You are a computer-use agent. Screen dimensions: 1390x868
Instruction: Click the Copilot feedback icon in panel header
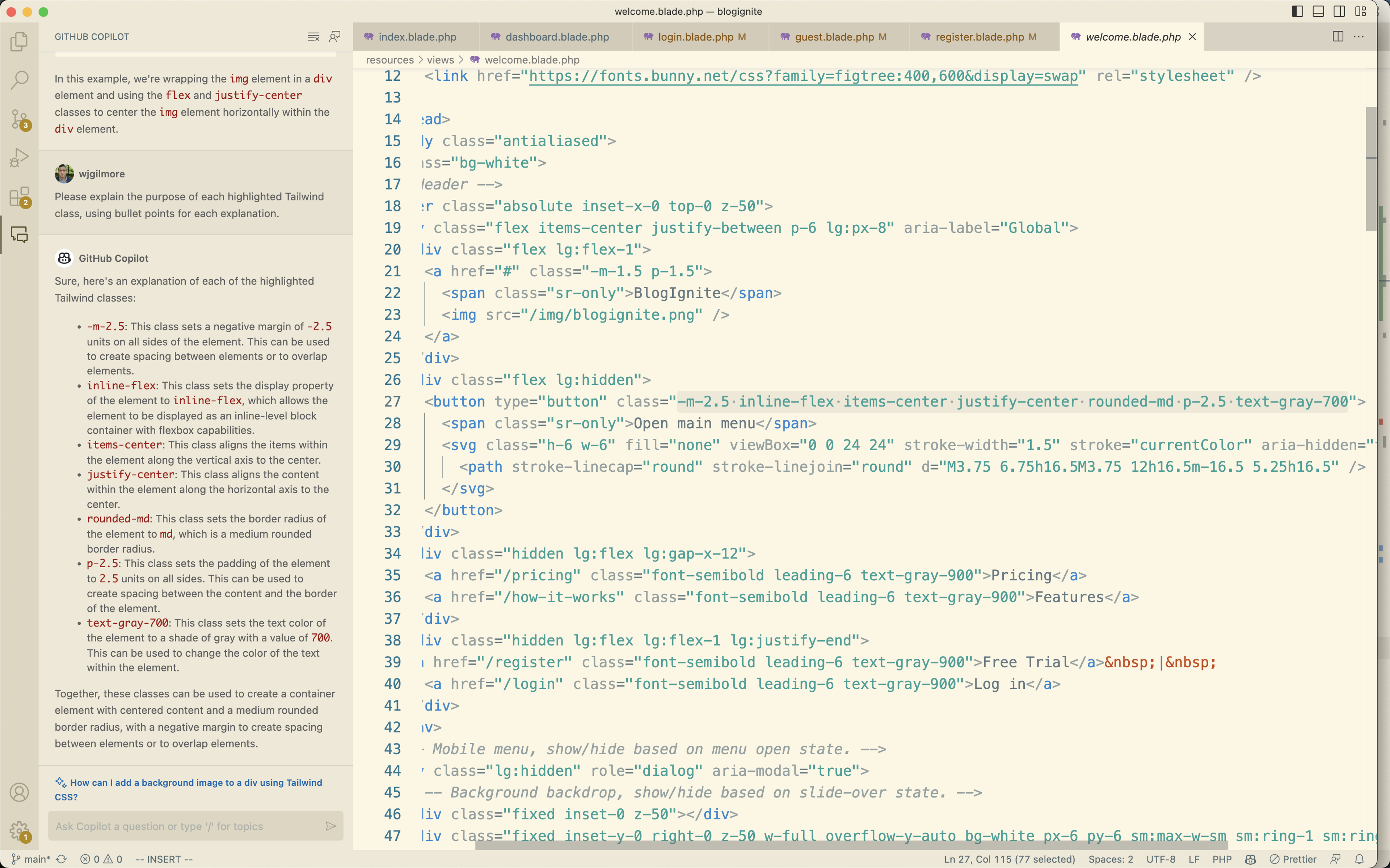(334, 37)
